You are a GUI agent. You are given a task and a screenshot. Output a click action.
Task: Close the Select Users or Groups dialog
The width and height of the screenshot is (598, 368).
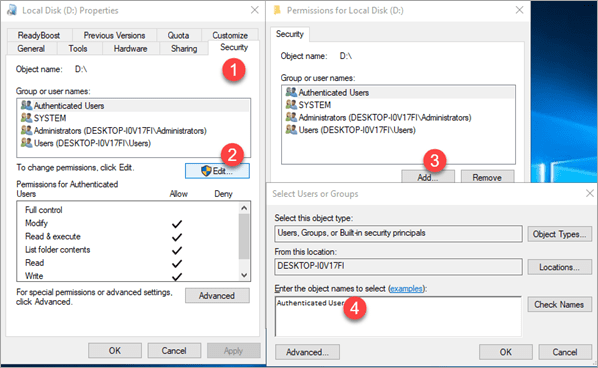click(x=590, y=193)
